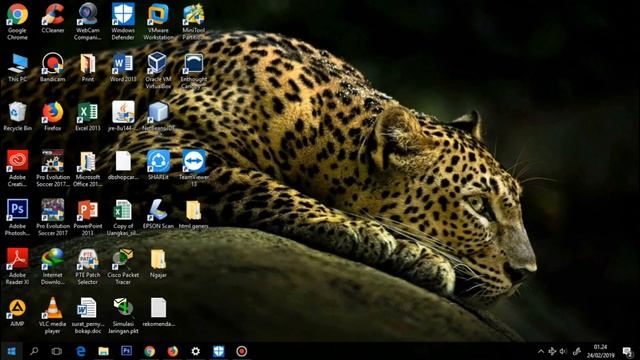
Task: Open the Windows Start menu
Action: click(x=11, y=351)
